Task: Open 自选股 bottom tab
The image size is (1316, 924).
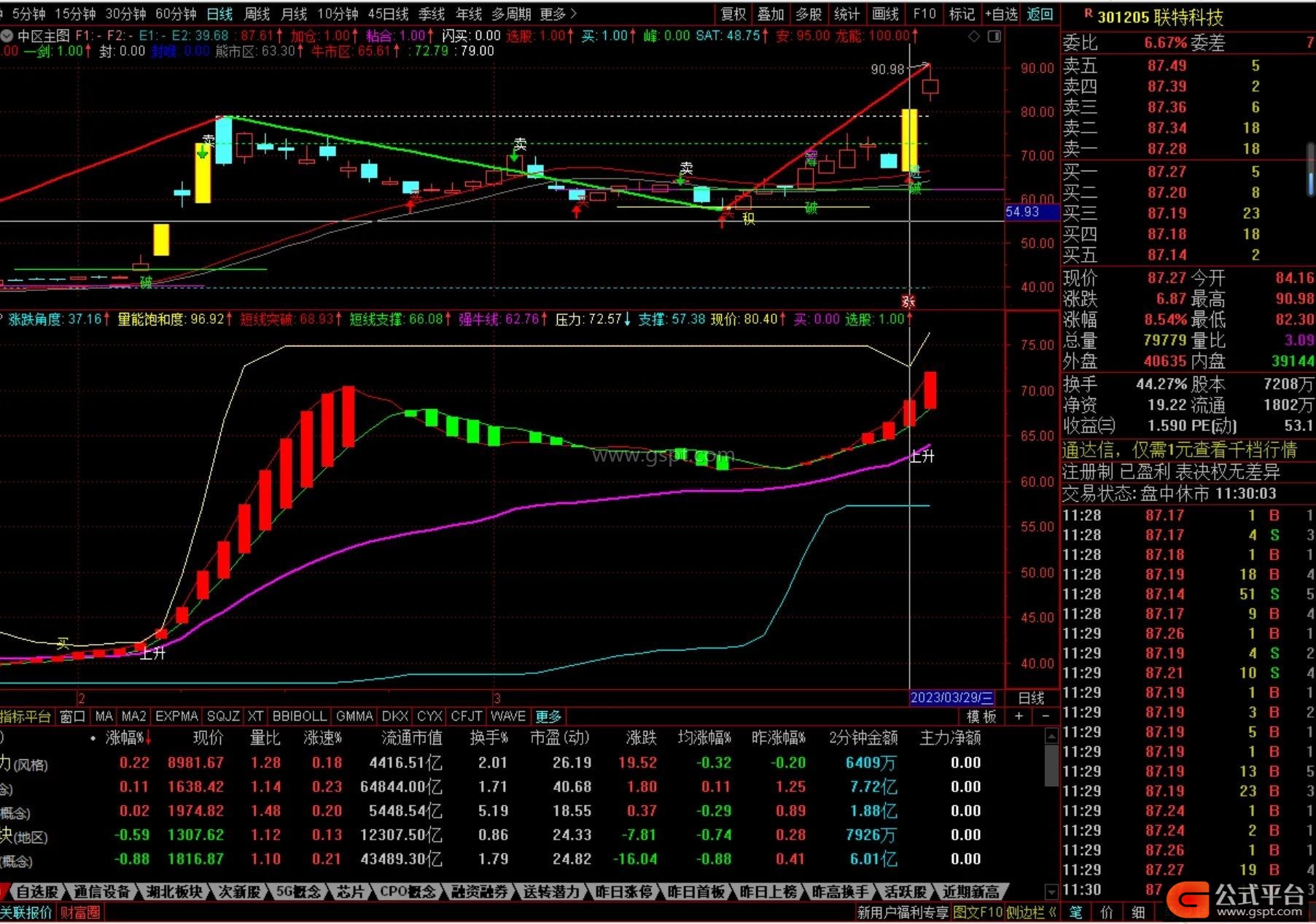Action: tap(36, 892)
